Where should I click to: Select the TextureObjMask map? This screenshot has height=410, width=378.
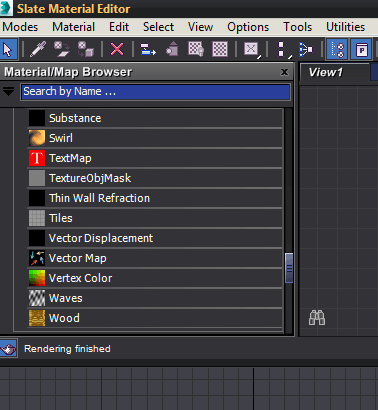point(155,178)
